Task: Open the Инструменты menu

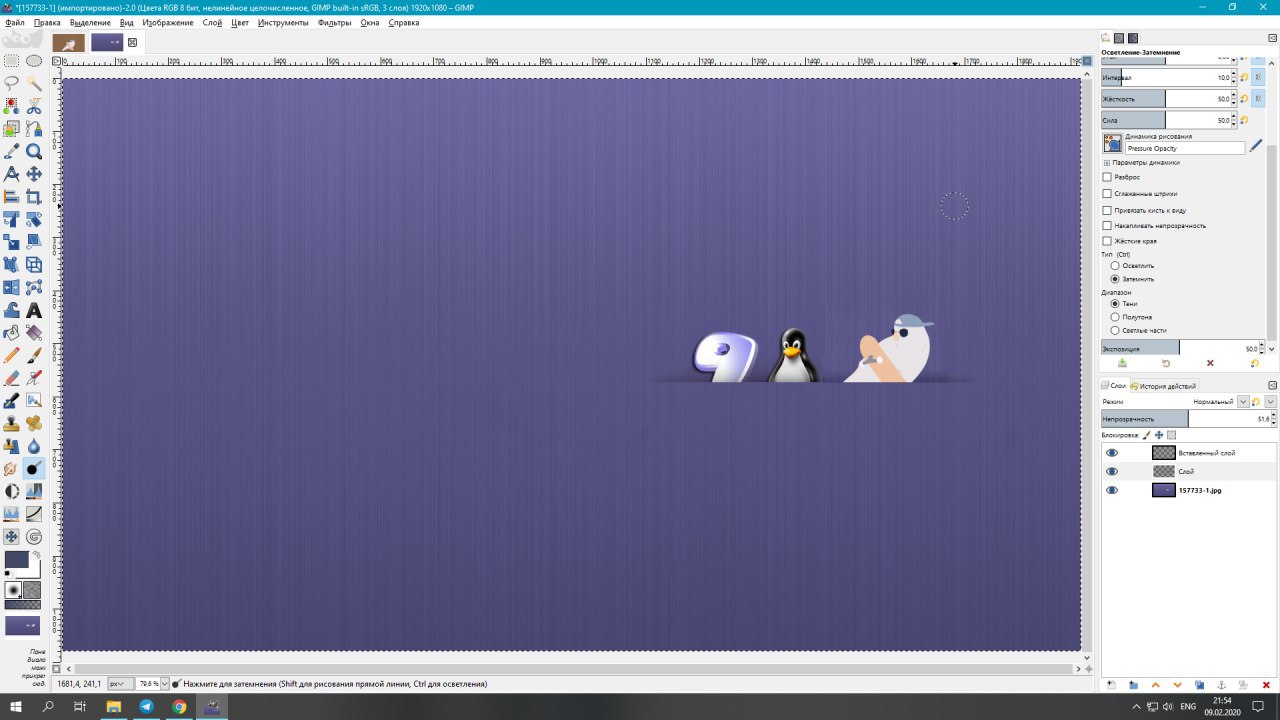Action: (x=282, y=22)
